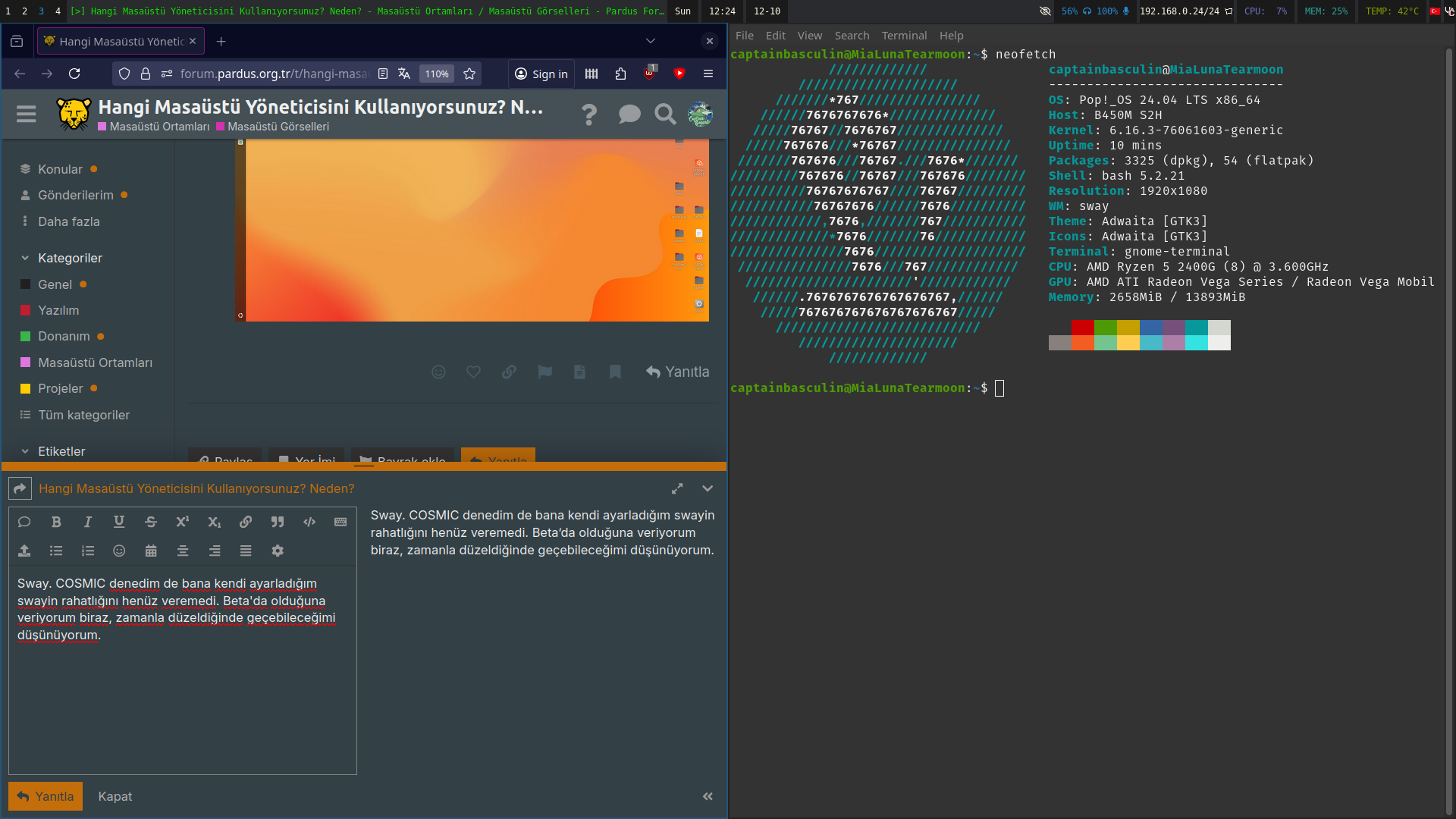Apply bold formatting in the composer

56,522
